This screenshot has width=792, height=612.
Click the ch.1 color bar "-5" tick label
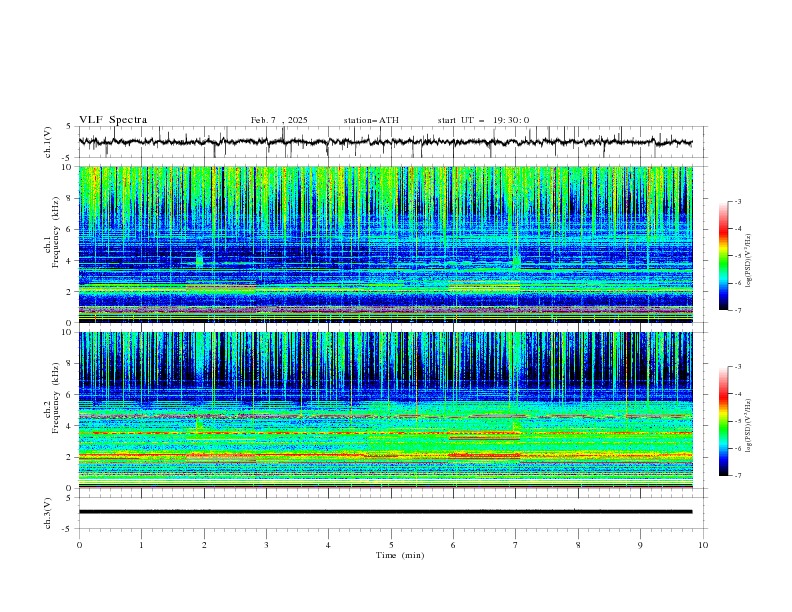point(737,256)
